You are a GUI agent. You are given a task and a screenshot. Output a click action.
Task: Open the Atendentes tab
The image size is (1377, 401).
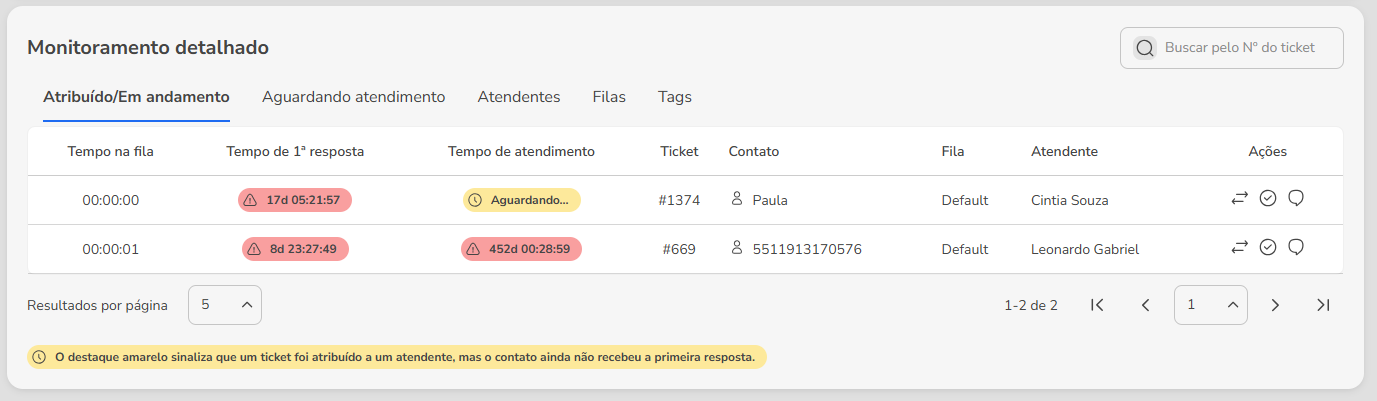point(519,97)
